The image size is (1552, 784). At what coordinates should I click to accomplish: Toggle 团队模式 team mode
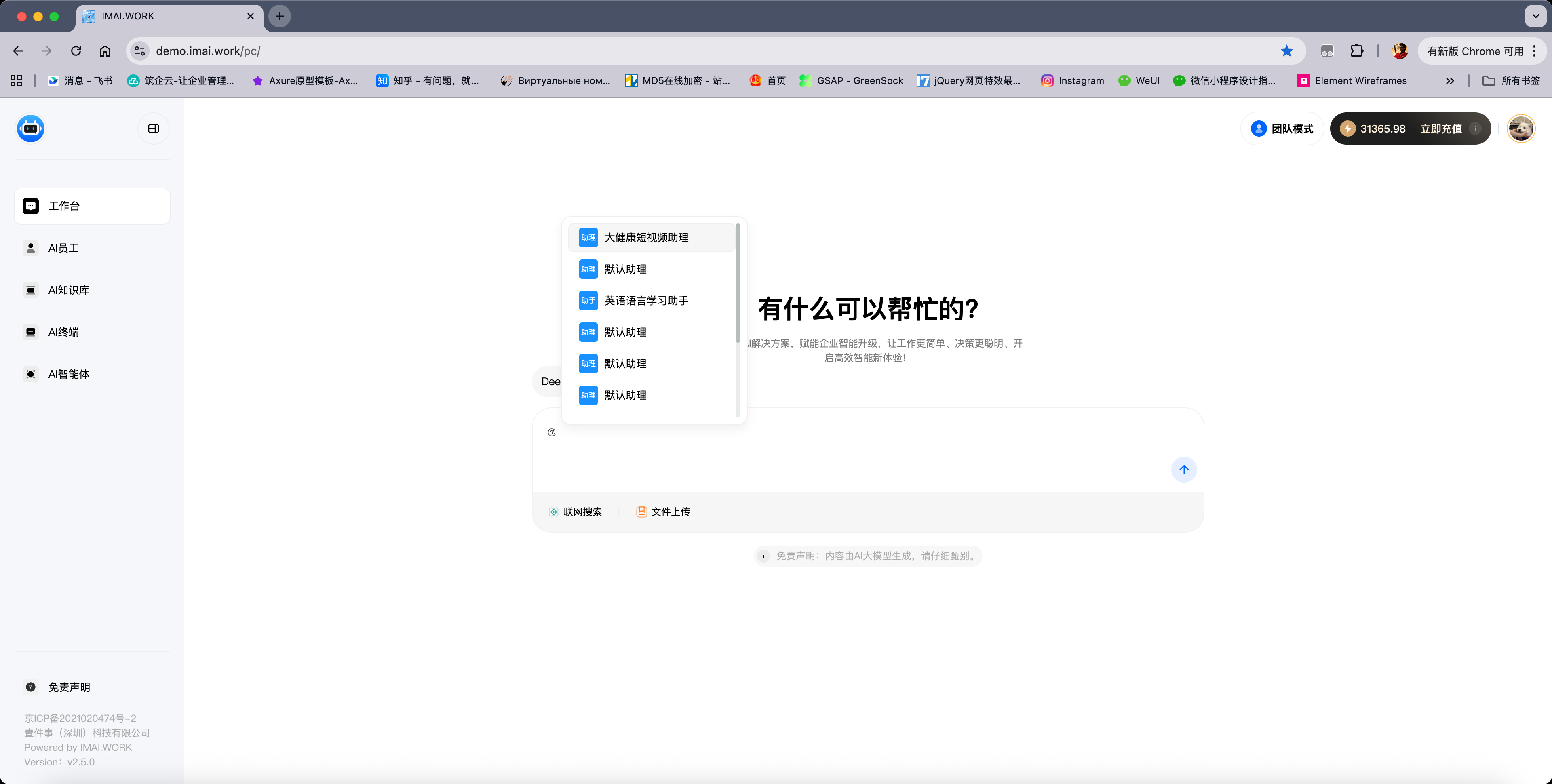[1282, 129]
